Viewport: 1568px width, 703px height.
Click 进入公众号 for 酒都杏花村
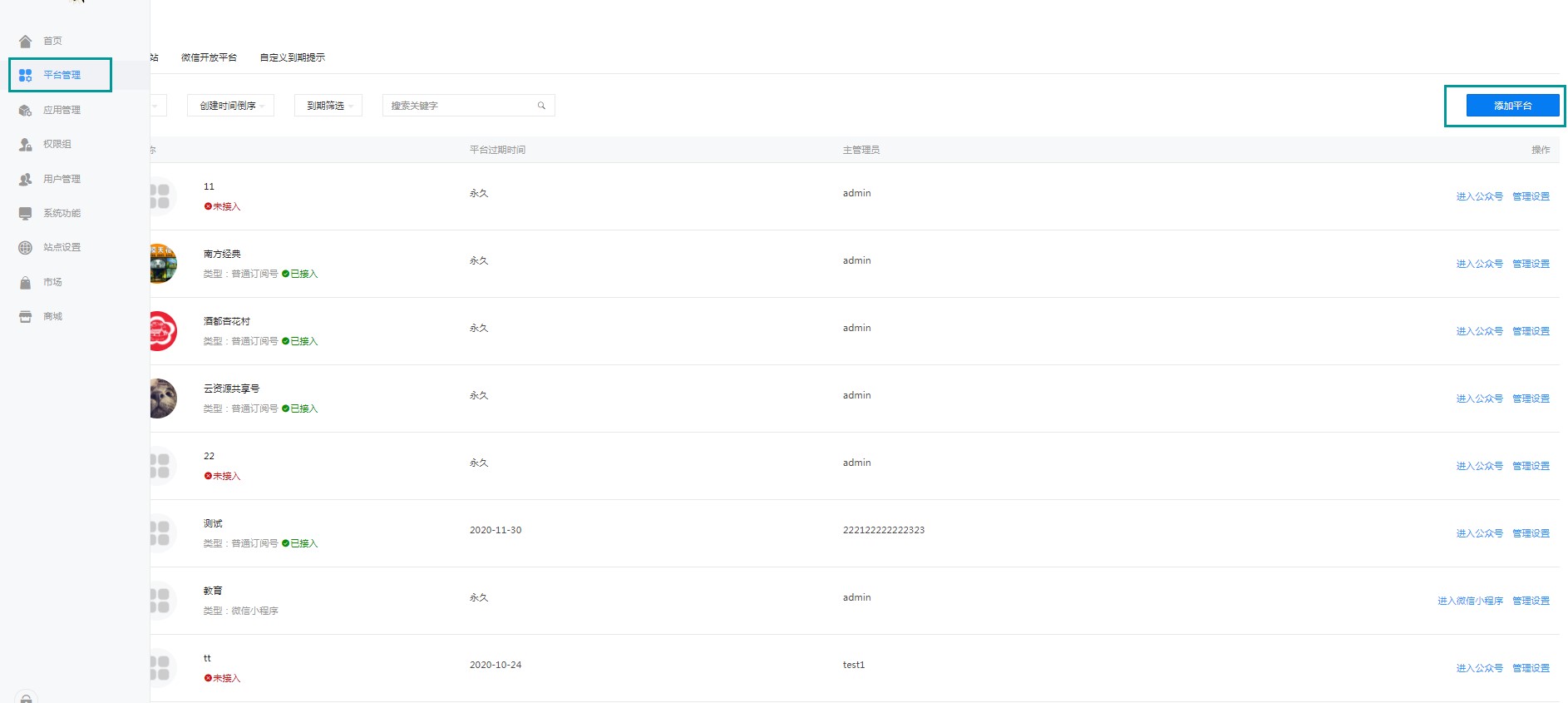point(1479,331)
